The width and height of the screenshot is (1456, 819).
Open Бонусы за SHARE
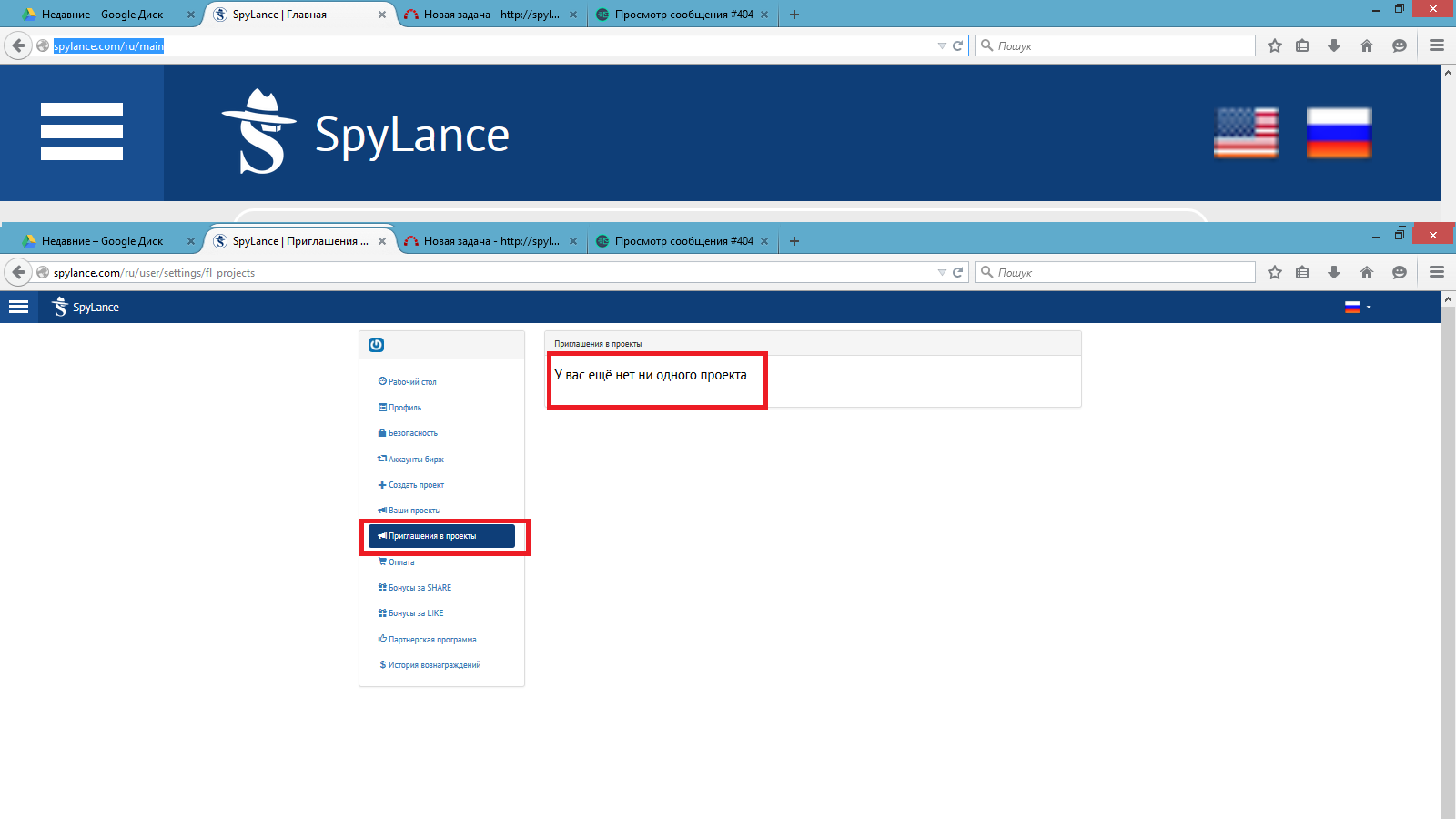pos(420,588)
